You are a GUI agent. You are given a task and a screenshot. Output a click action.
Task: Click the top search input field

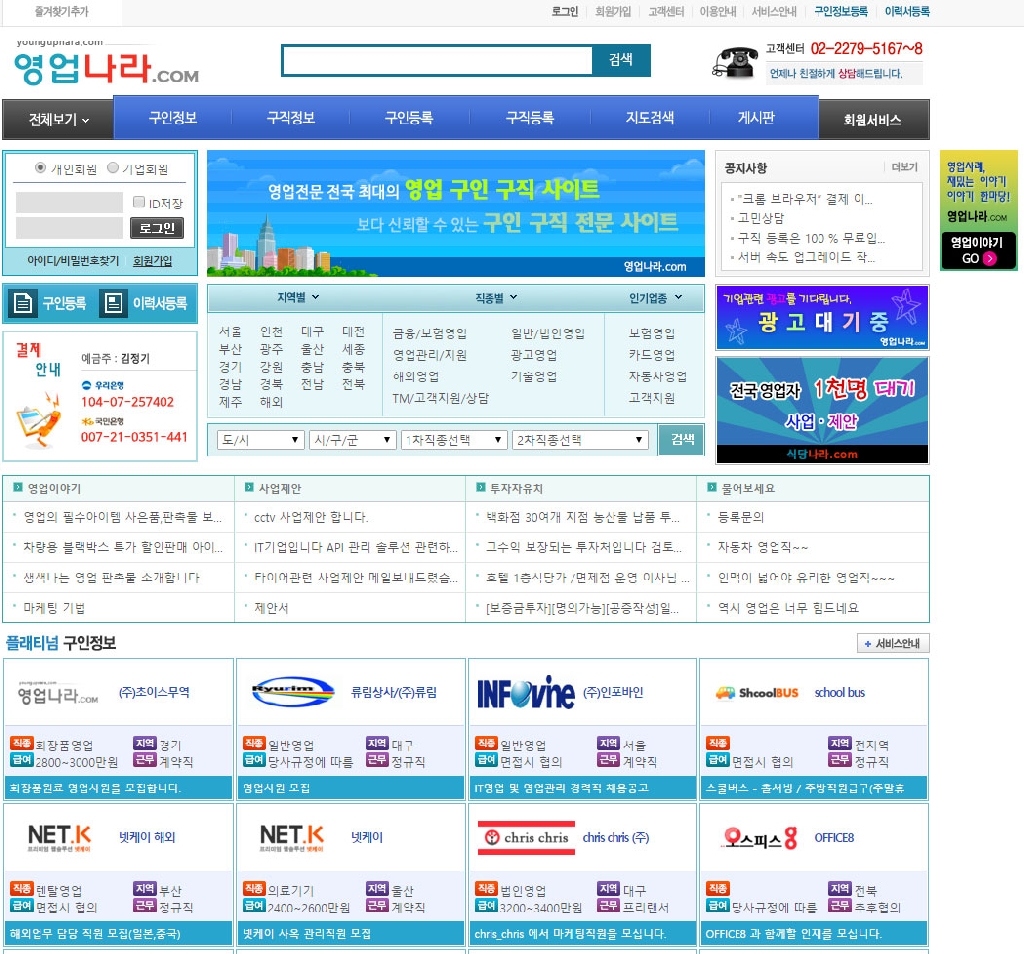438,61
